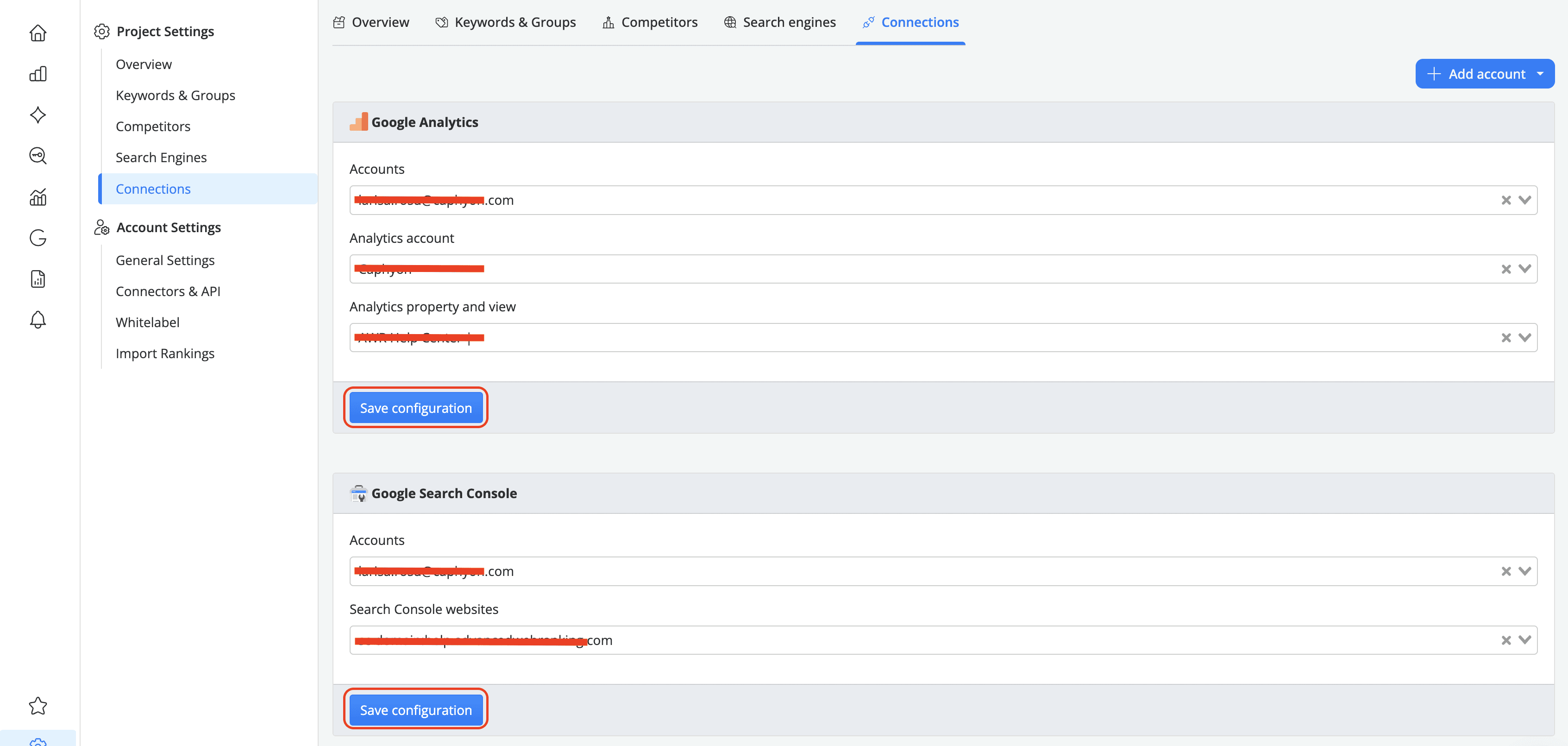Select Connections in the settings menu
The width and height of the screenshot is (1568, 746).
point(207,189)
